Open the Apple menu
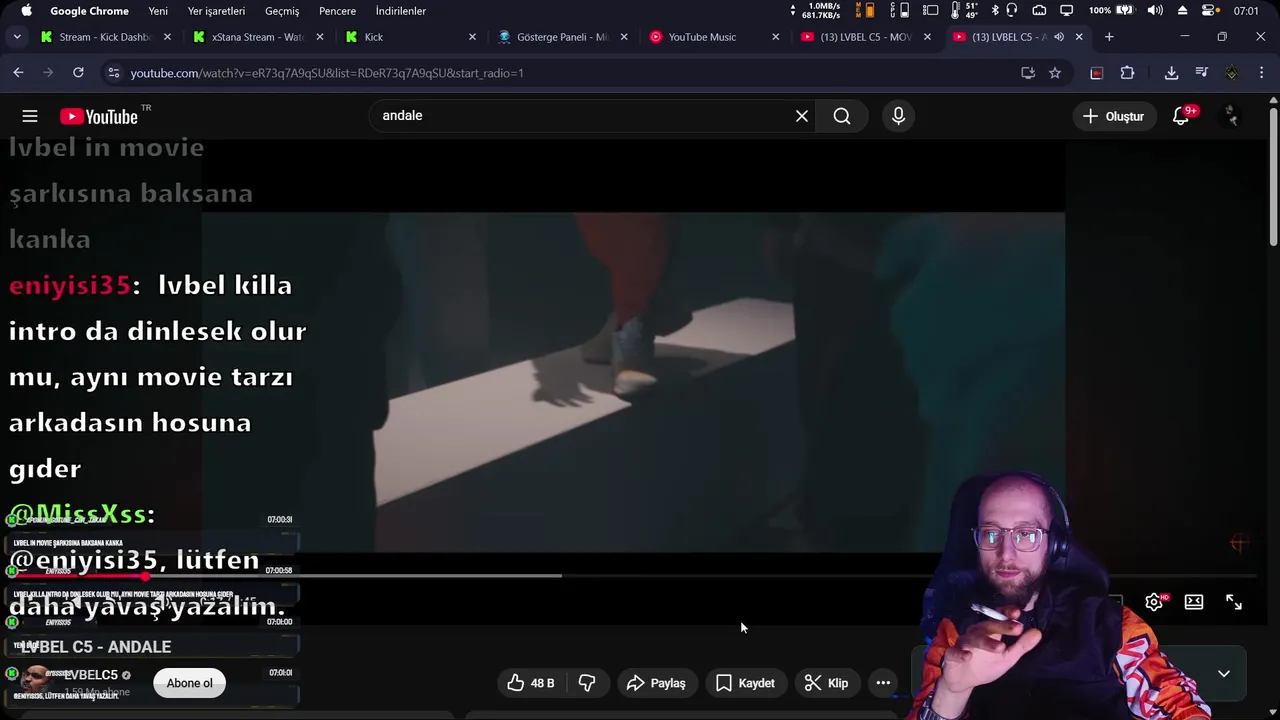 pos(26,11)
